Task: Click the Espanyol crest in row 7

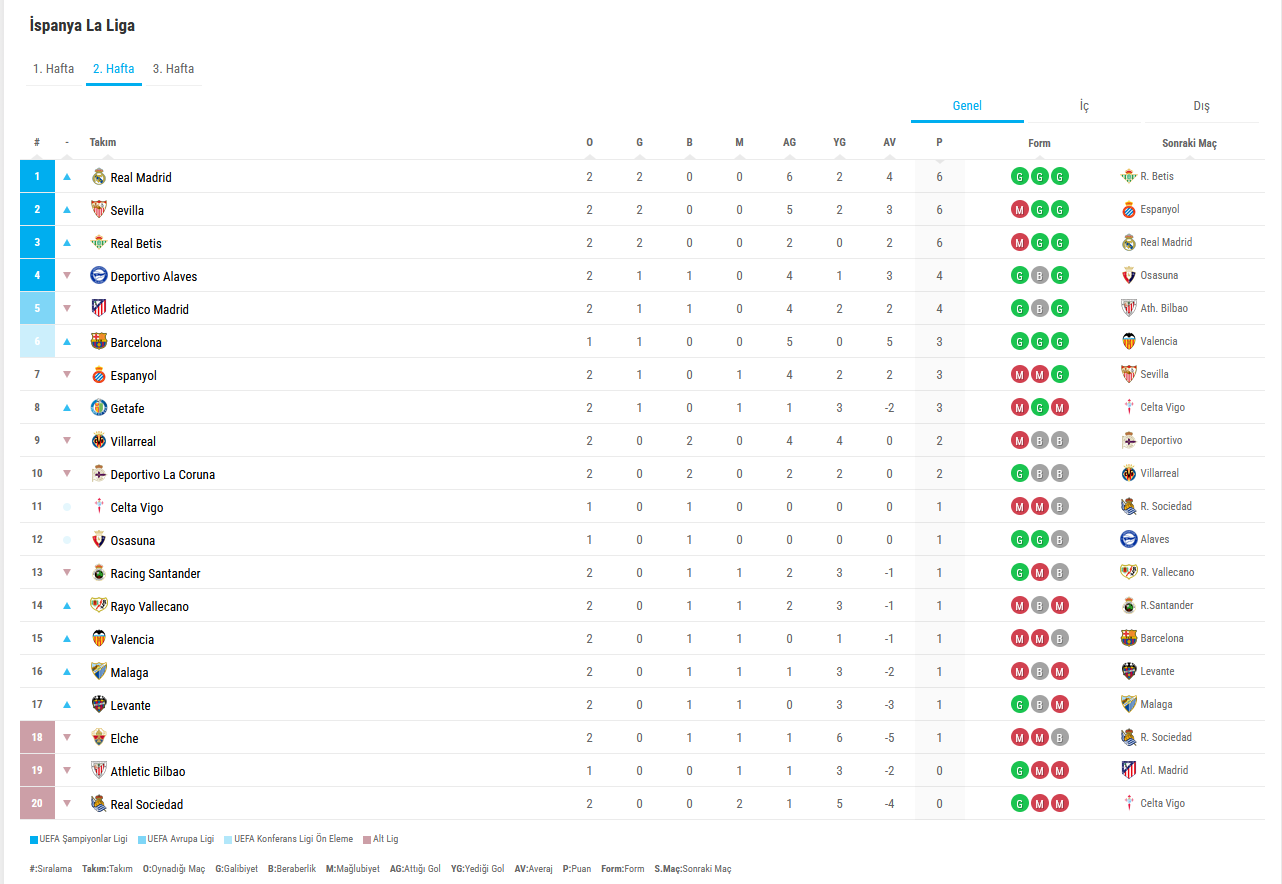Action: pos(98,375)
